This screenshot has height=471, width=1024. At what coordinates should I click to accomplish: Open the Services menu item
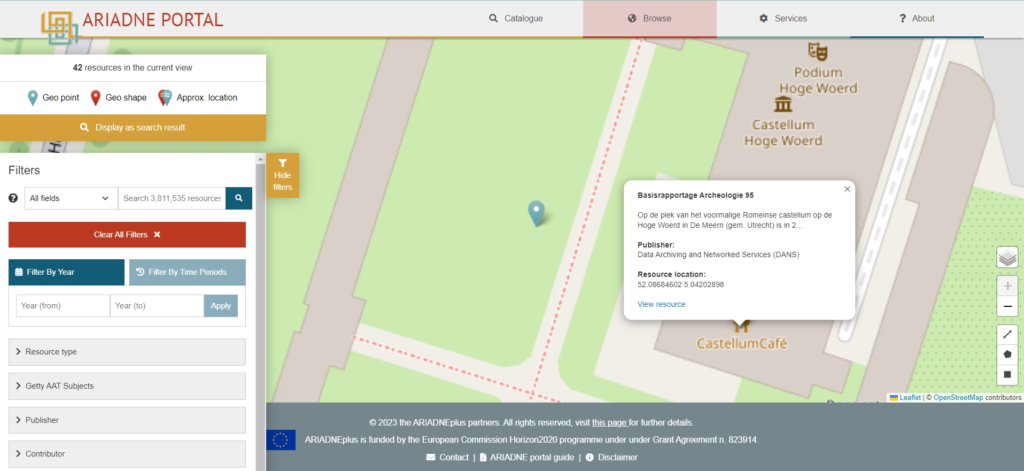coord(783,18)
